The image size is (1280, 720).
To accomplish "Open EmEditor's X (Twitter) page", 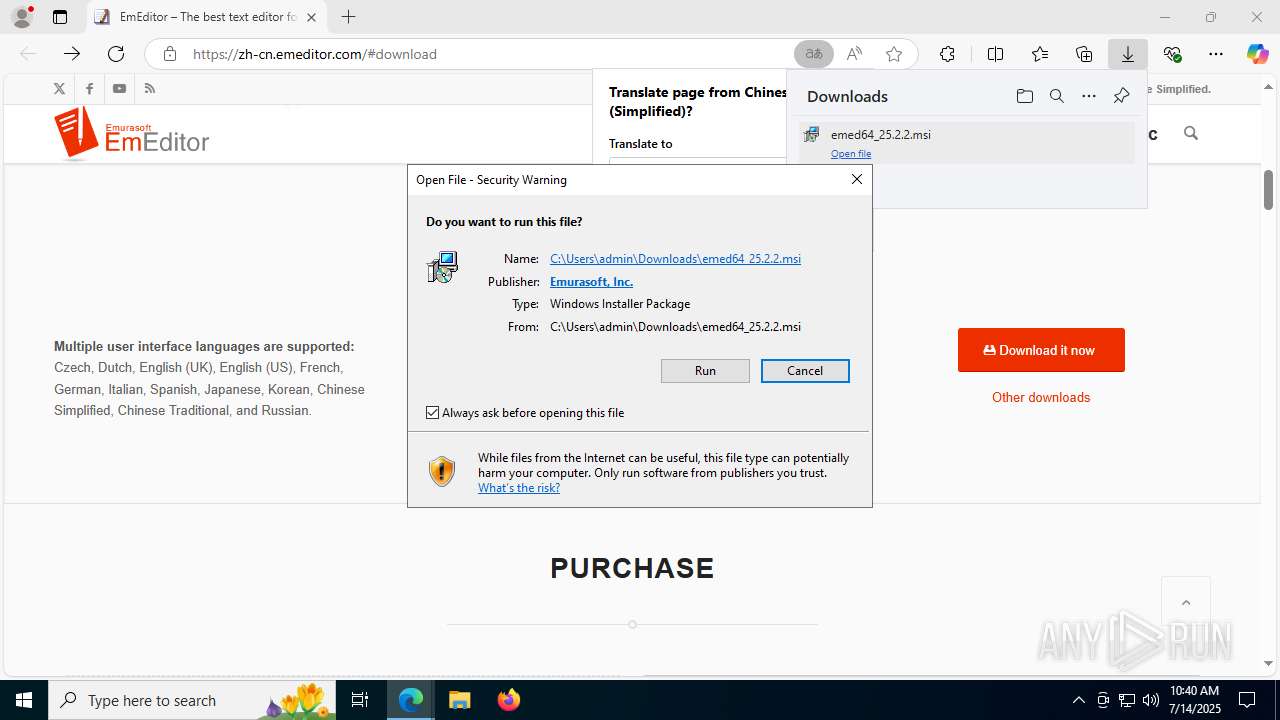I will pos(59,88).
